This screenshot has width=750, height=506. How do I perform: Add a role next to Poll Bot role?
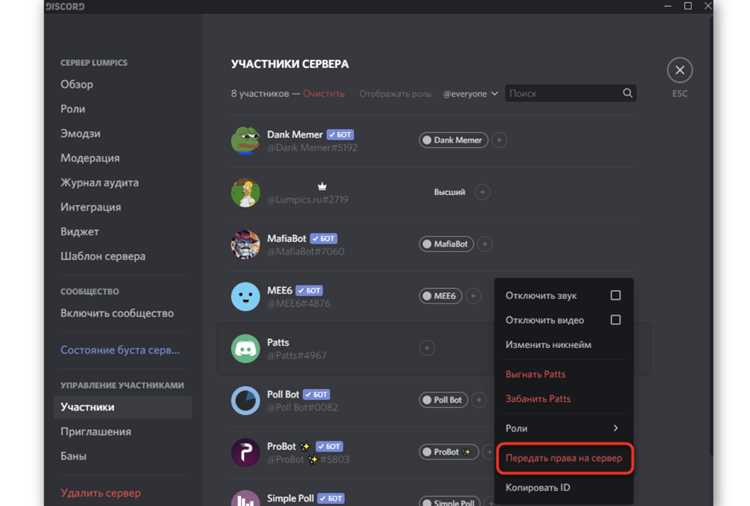coord(479,400)
